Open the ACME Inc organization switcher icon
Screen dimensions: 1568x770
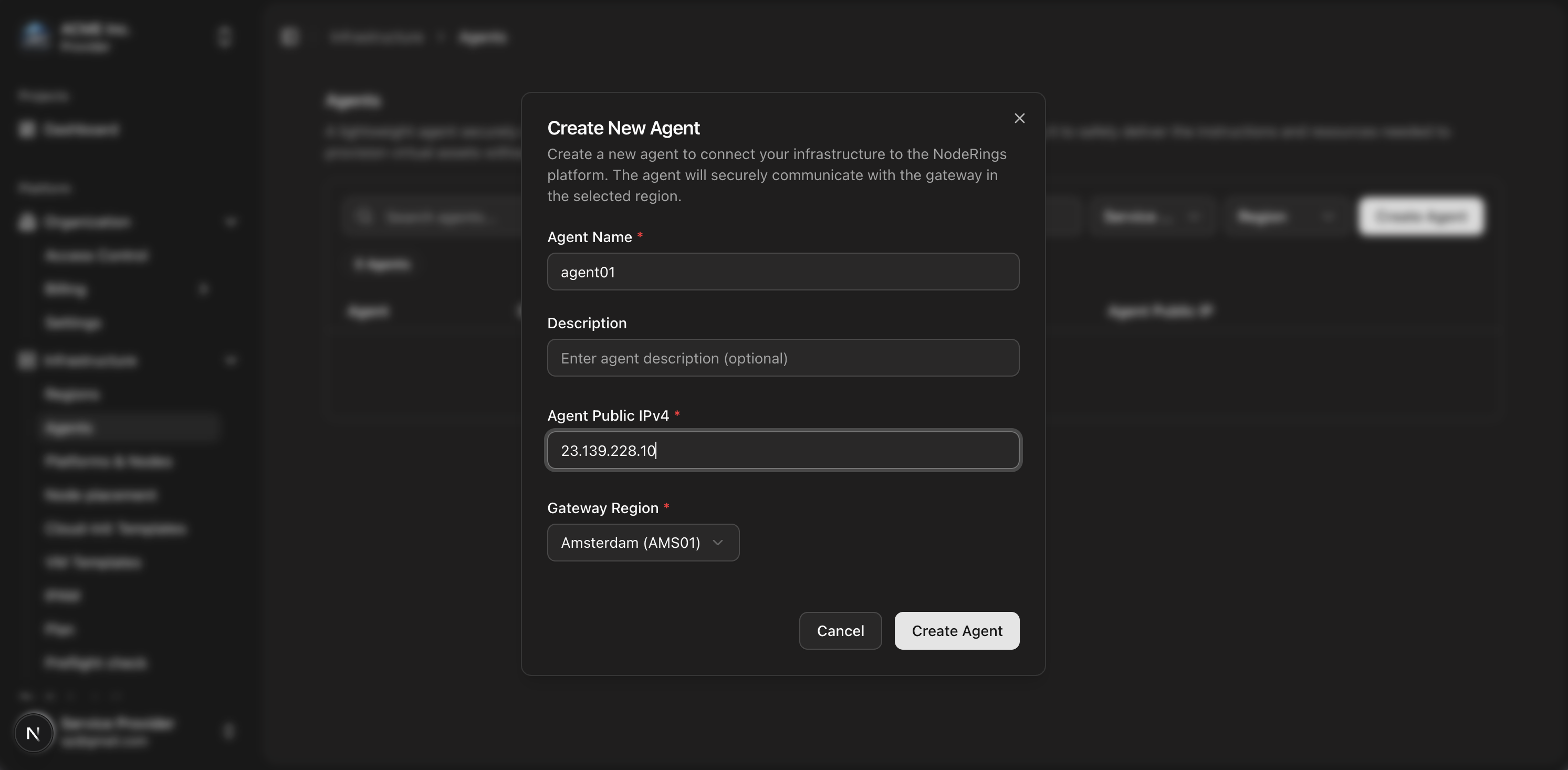[x=225, y=37]
